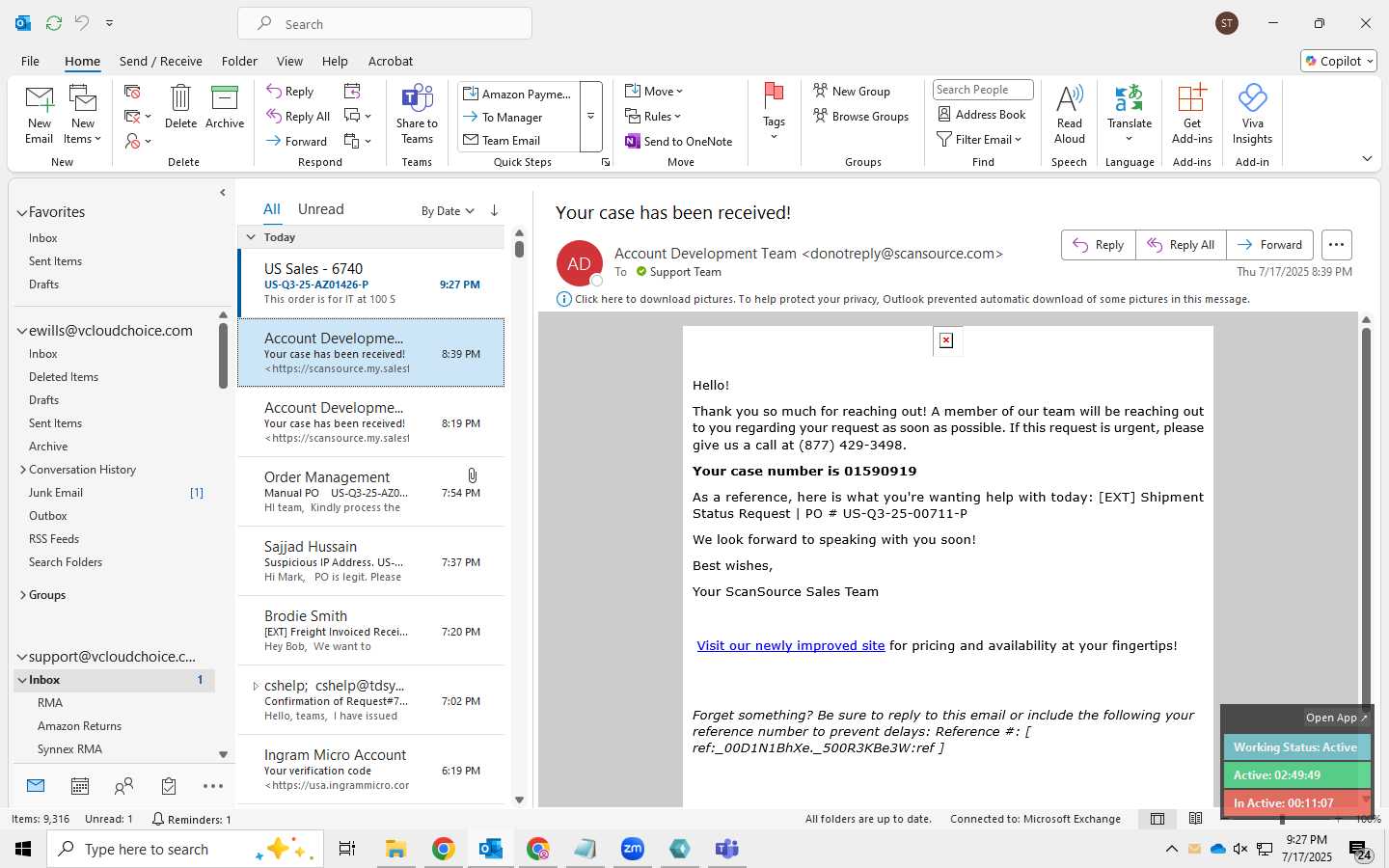Screen dimensions: 1389x868
Task: Send message to OneNote
Action: click(x=679, y=141)
